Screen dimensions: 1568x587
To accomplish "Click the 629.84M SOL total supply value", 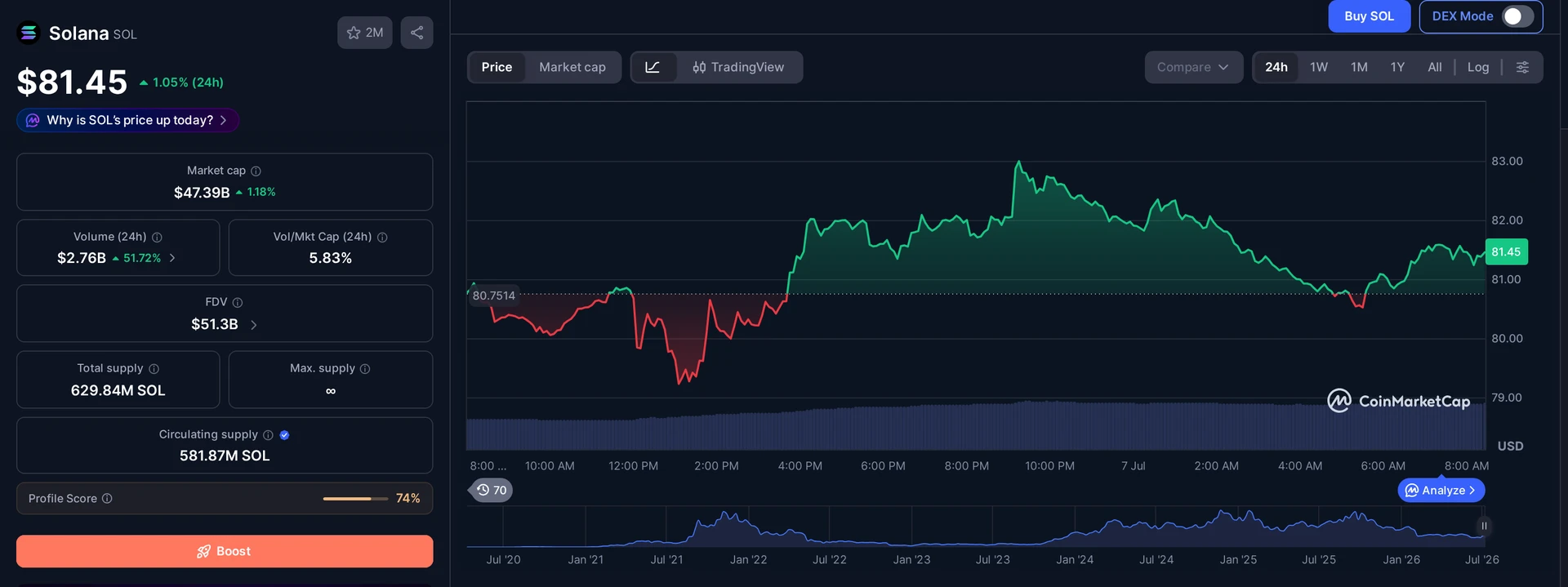I will [x=118, y=390].
